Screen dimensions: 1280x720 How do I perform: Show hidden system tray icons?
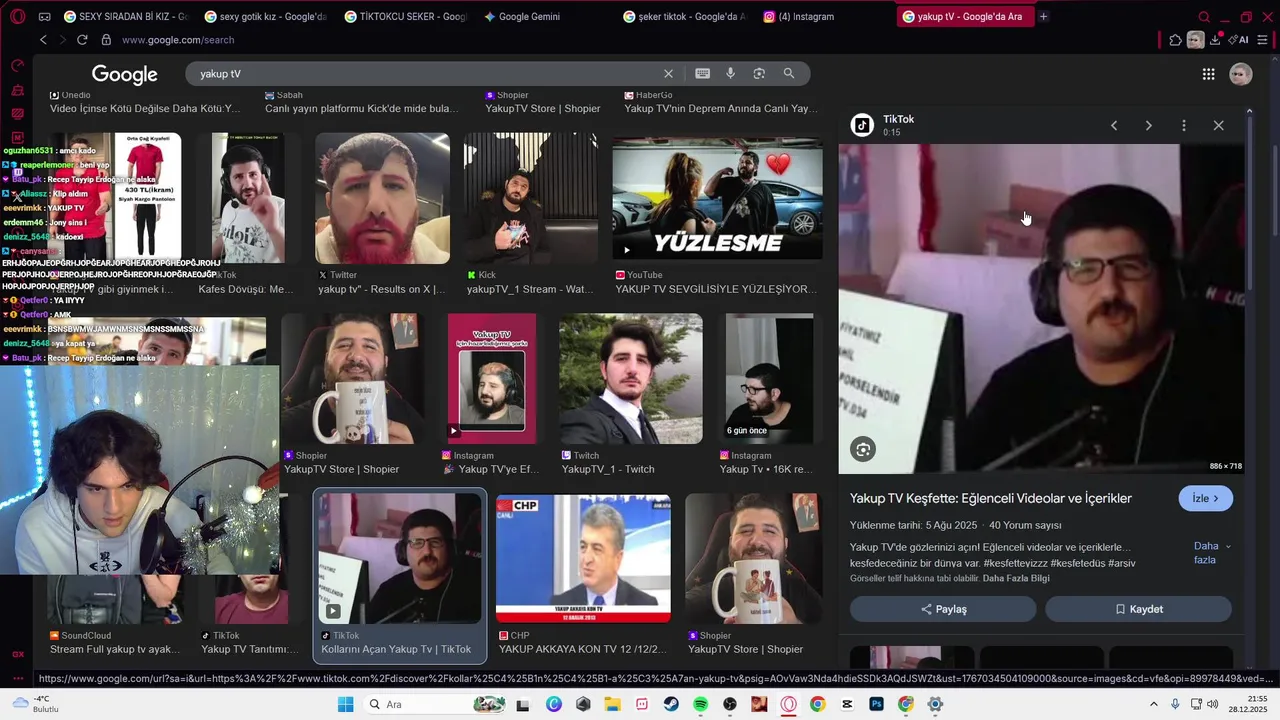click(x=1153, y=704)
